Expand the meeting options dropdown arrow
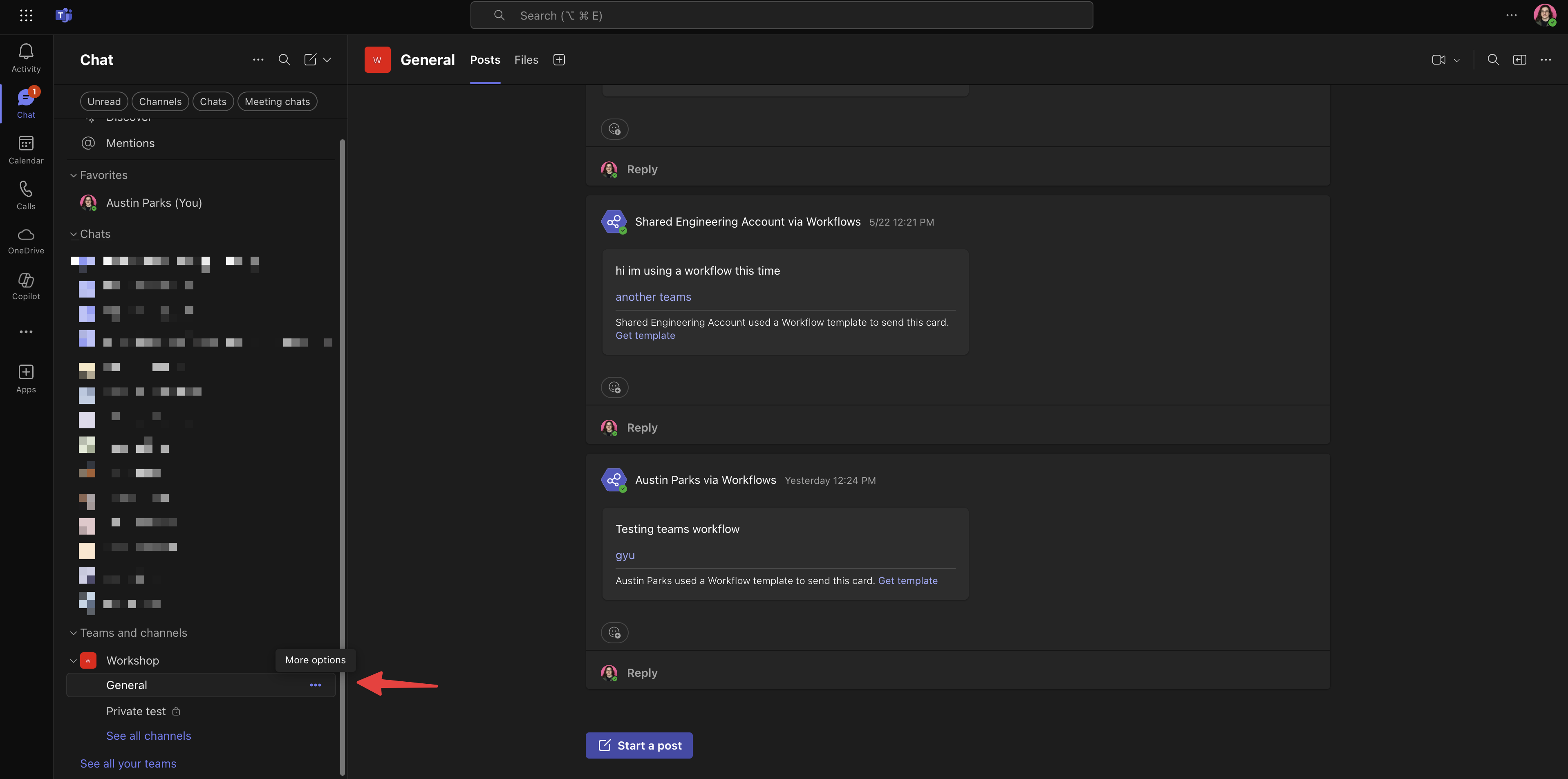 tap(1456, 60)
